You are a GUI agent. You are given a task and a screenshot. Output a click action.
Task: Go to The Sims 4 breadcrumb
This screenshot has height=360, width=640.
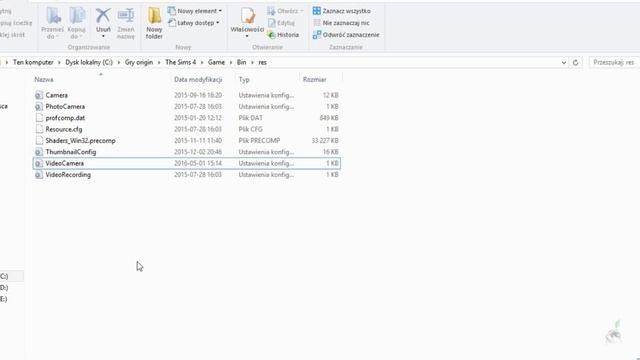click(180, 62)
